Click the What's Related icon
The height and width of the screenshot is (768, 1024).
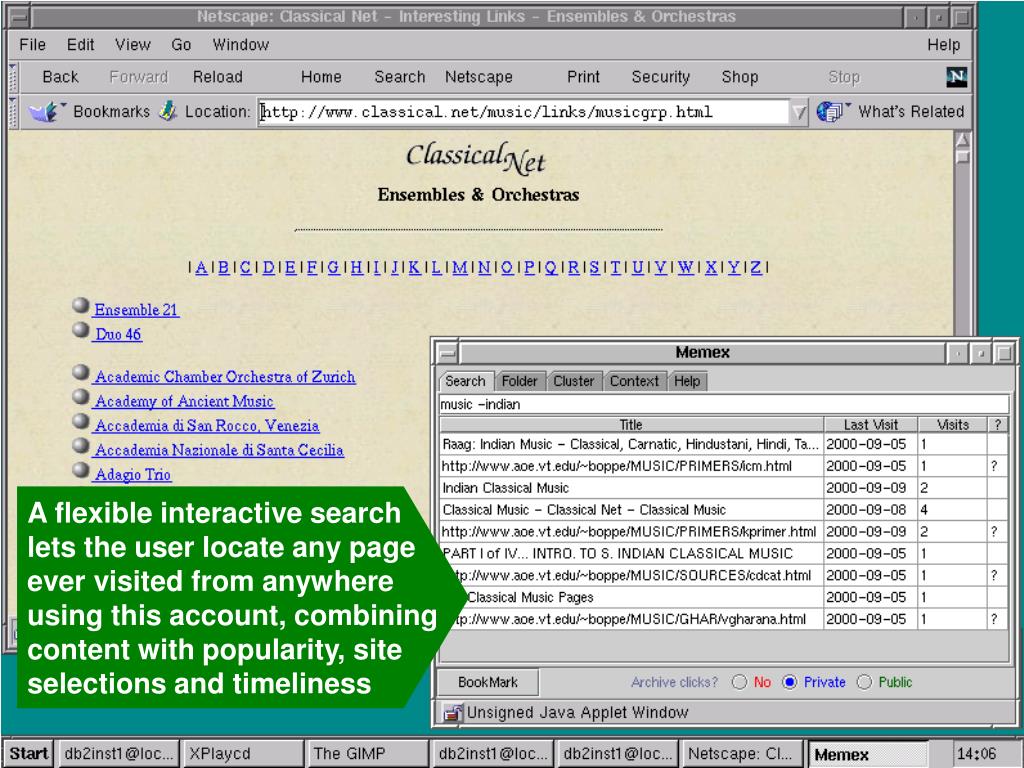[829, 112]
